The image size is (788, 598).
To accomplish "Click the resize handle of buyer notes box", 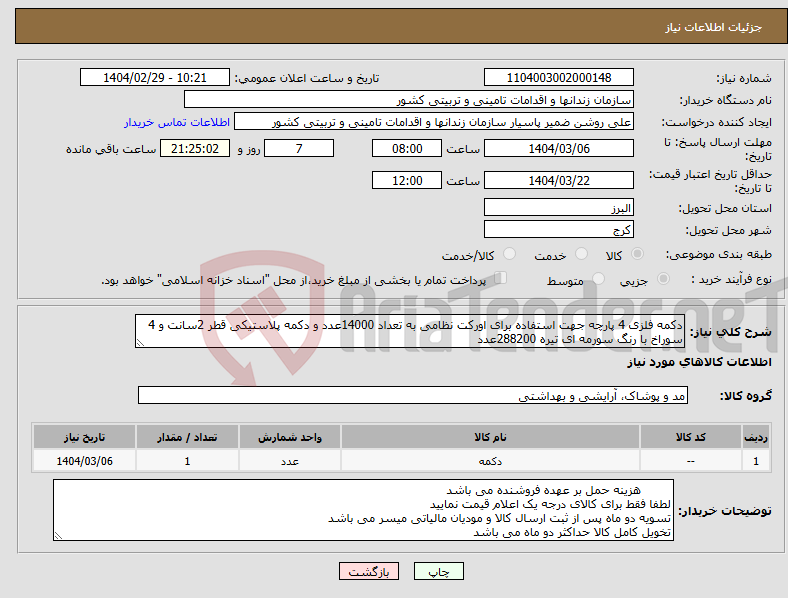I will pos(58,536).
